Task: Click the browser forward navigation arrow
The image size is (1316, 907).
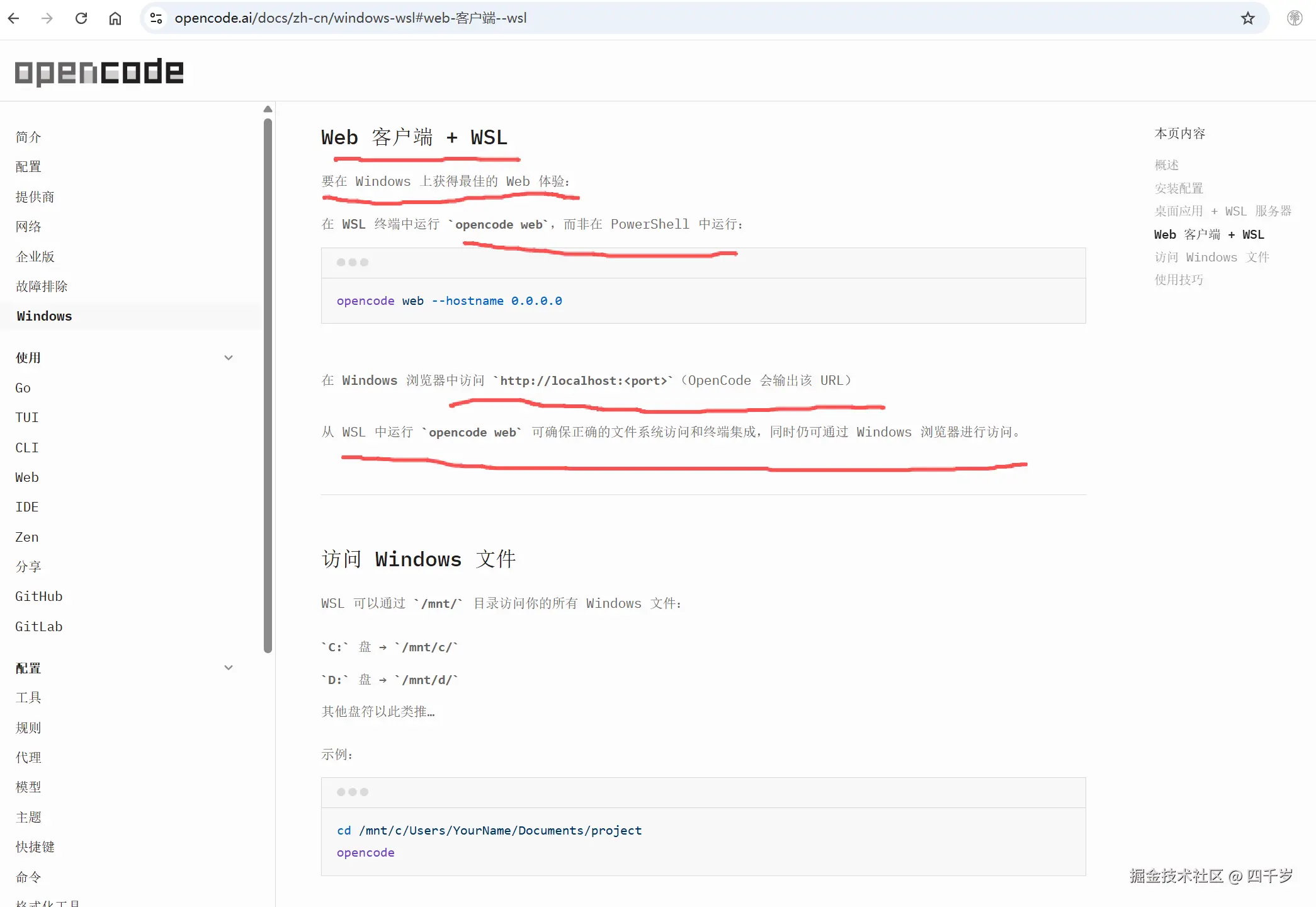Action: [x=47, y=18]
